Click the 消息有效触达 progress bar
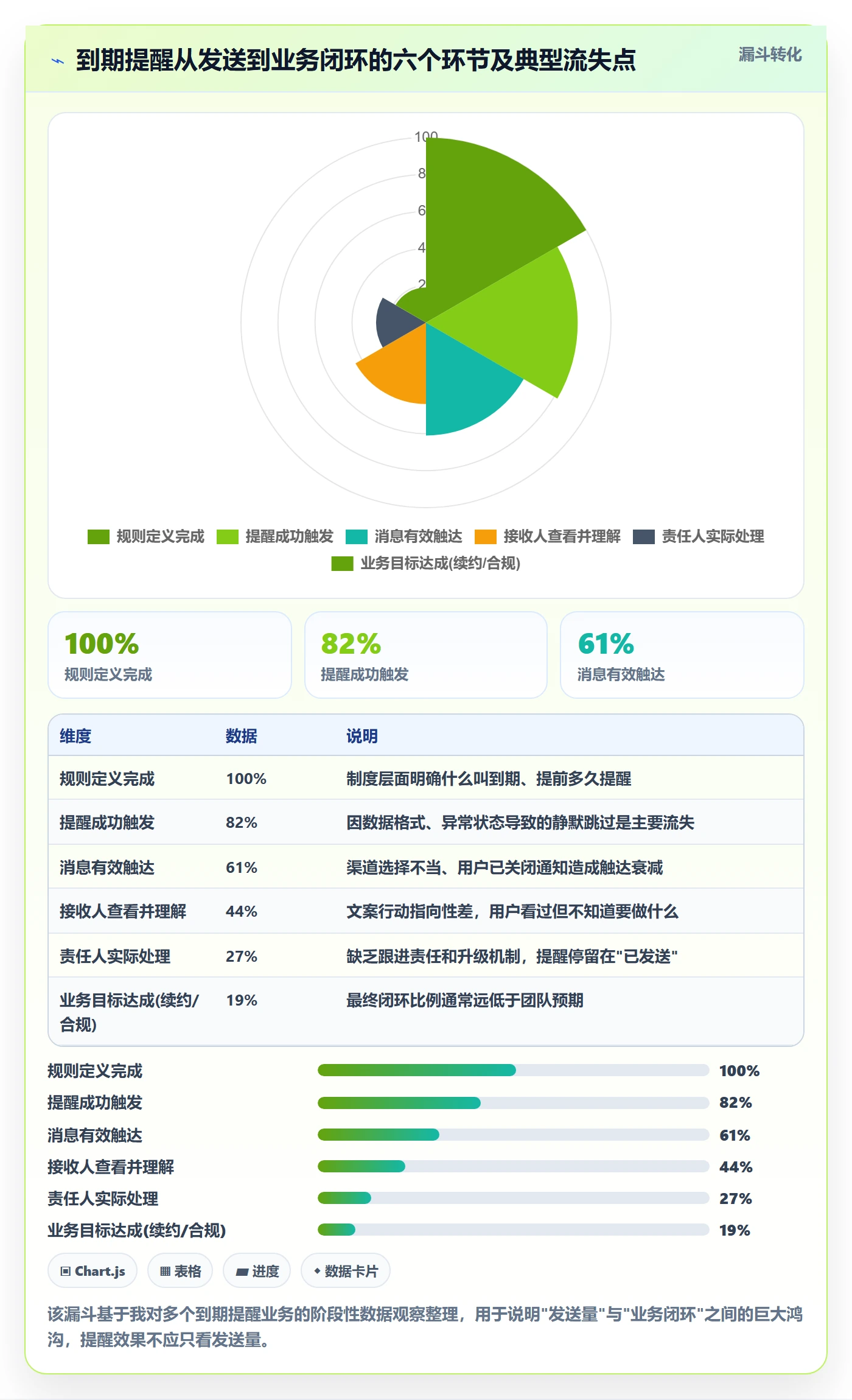This screenshot has height=1400, width=852. click(x=514, y=1135)
